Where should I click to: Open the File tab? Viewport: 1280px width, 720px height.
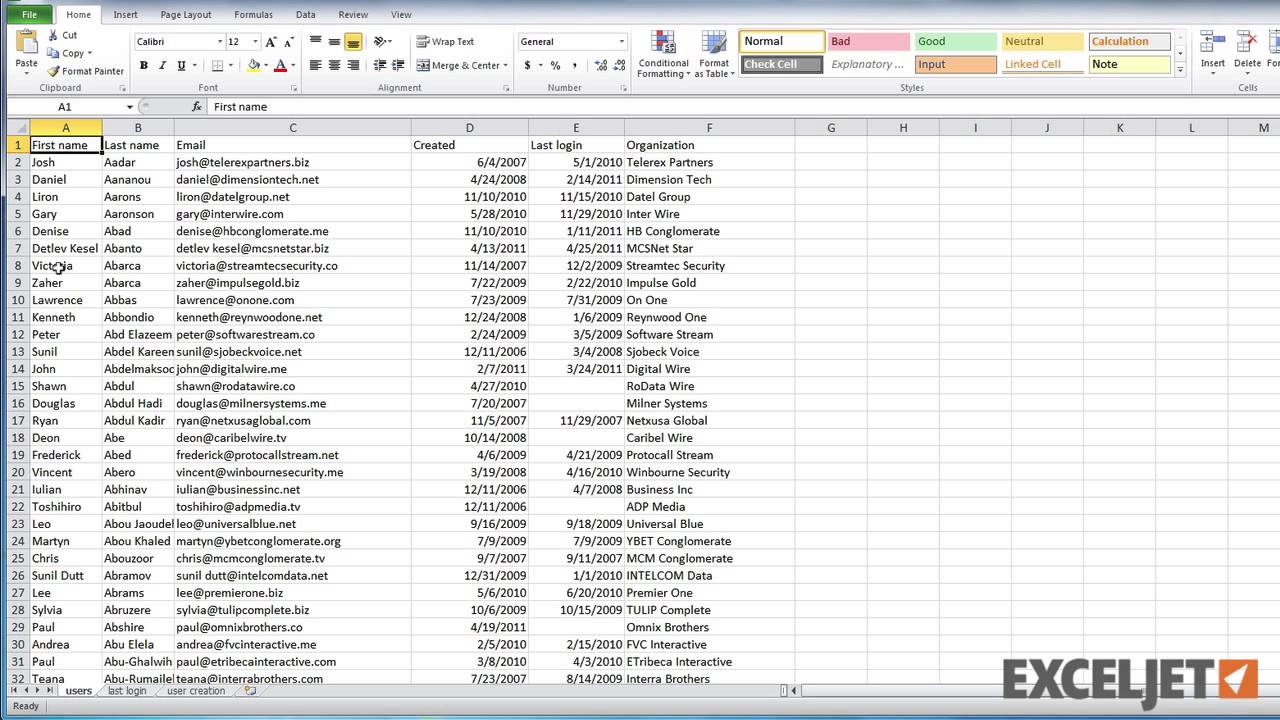[29, 14]
